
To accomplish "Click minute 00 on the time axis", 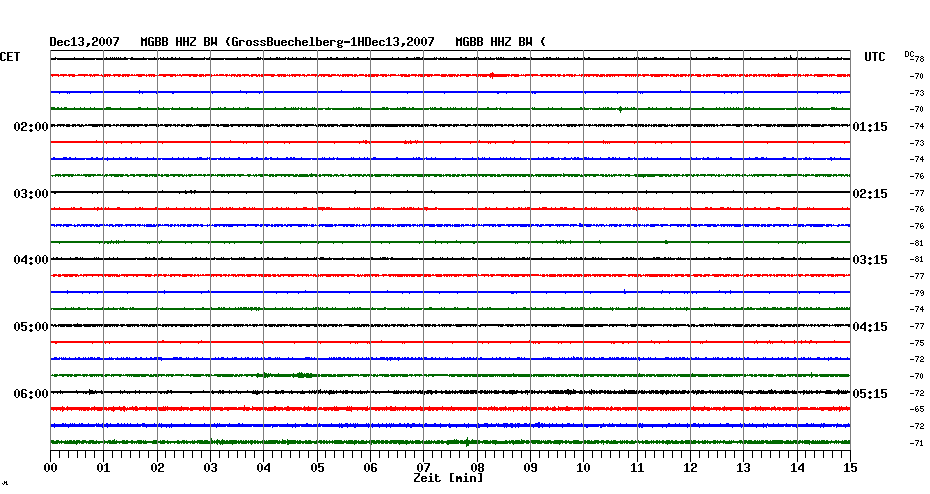I will 50,468.
